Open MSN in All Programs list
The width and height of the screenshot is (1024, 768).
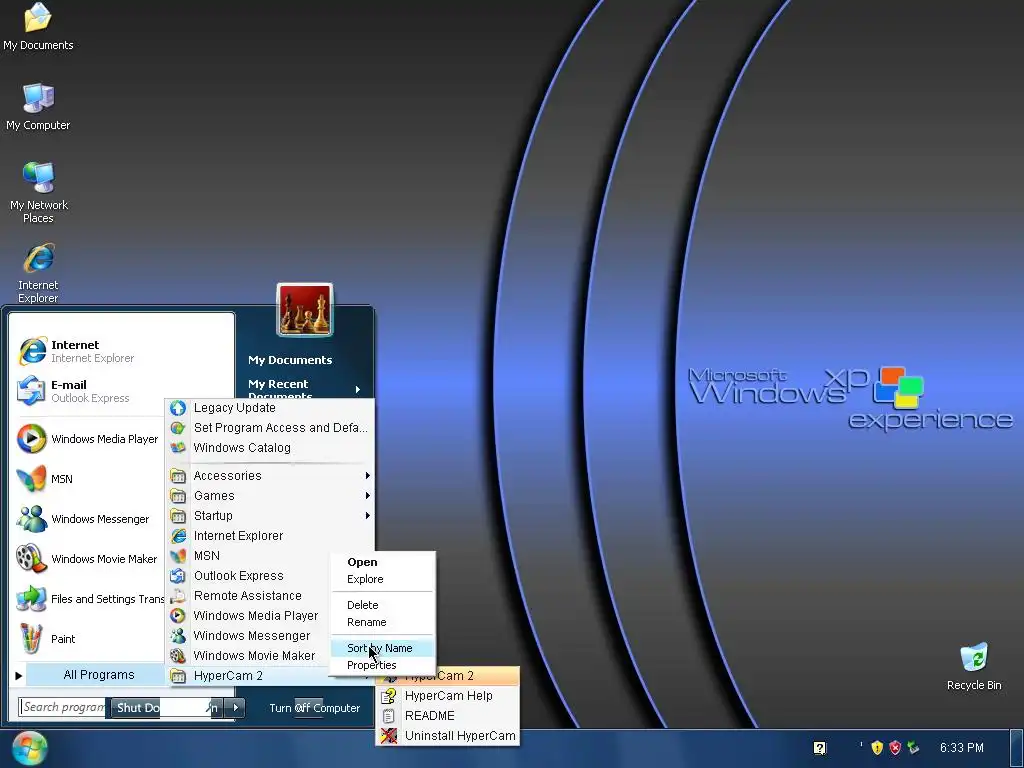tap(248, 556)
